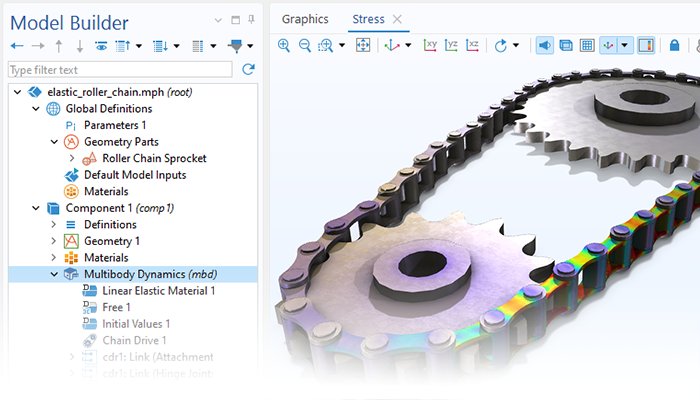Move node down with down arrow

pos(79,46)
